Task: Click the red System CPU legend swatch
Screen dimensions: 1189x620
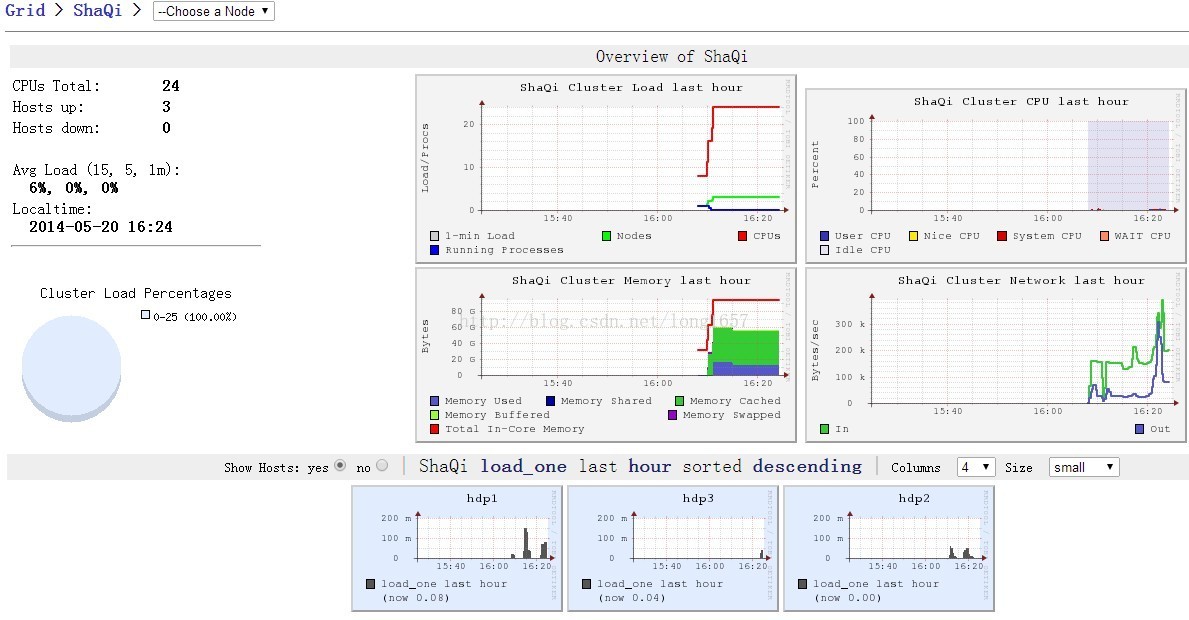Action: (x=1002, y=236)
